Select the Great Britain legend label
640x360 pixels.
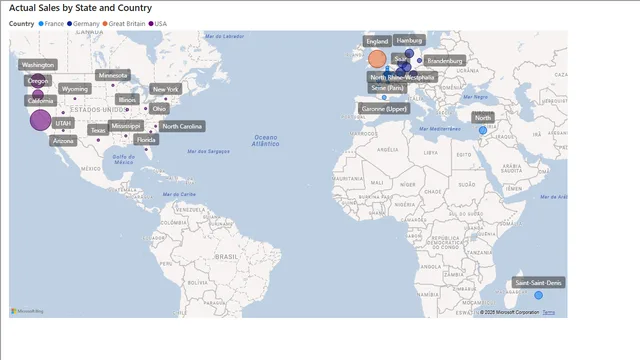(127, 24)
